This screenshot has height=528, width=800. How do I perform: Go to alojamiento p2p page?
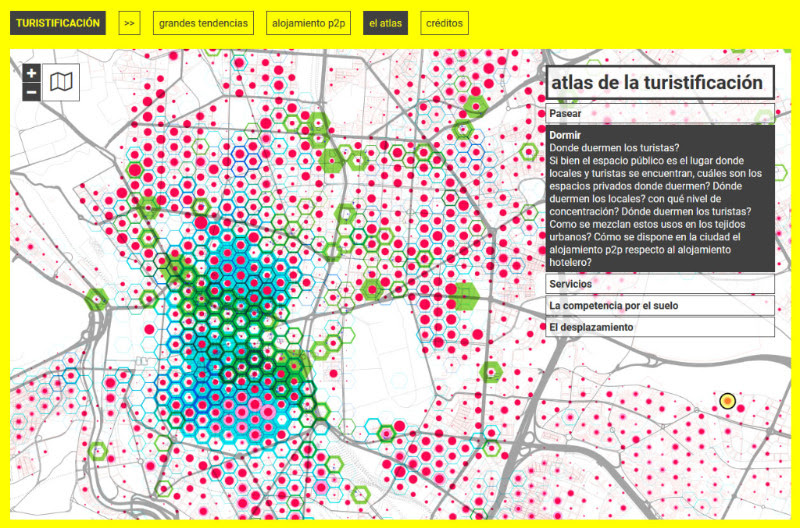pos(310,23)
